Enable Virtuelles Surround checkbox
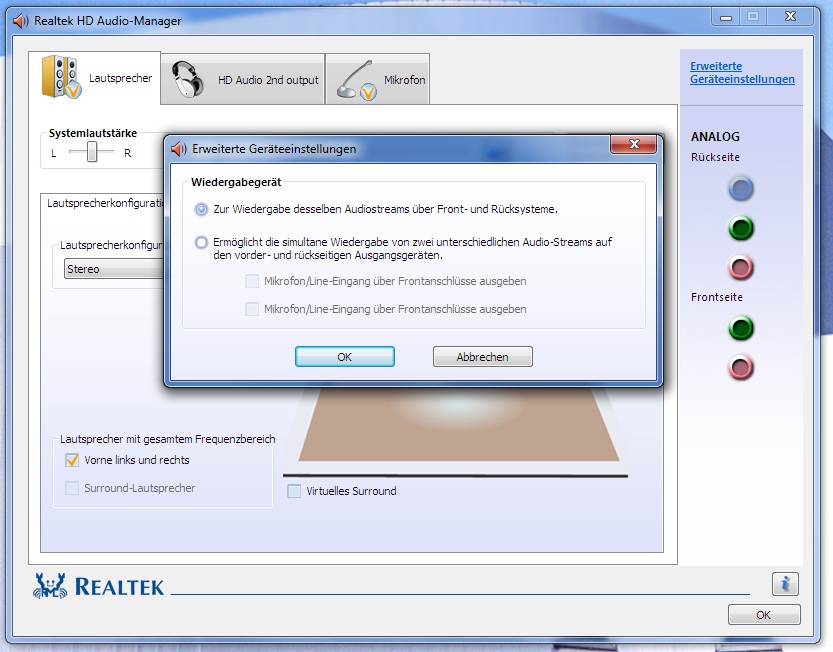The width and height of the screenshot is (833, 652). 294,490
